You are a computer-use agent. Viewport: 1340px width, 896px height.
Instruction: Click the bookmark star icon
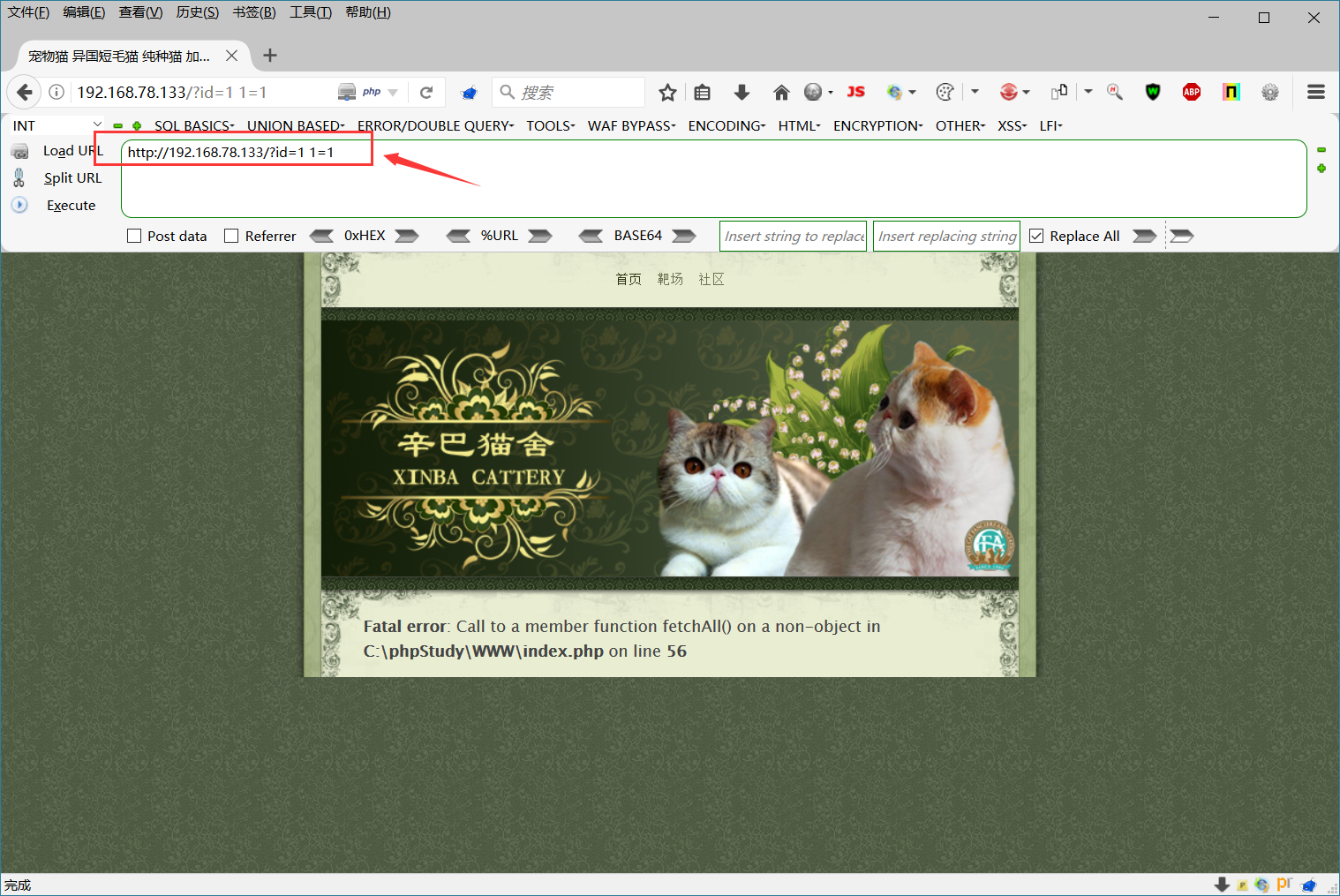[667, 92]
